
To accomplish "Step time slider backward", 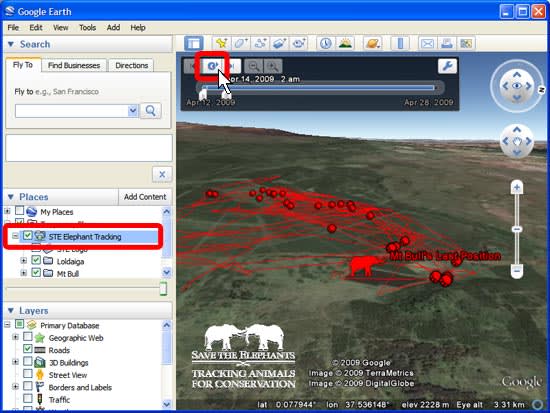I will click(x=193, y=66).
